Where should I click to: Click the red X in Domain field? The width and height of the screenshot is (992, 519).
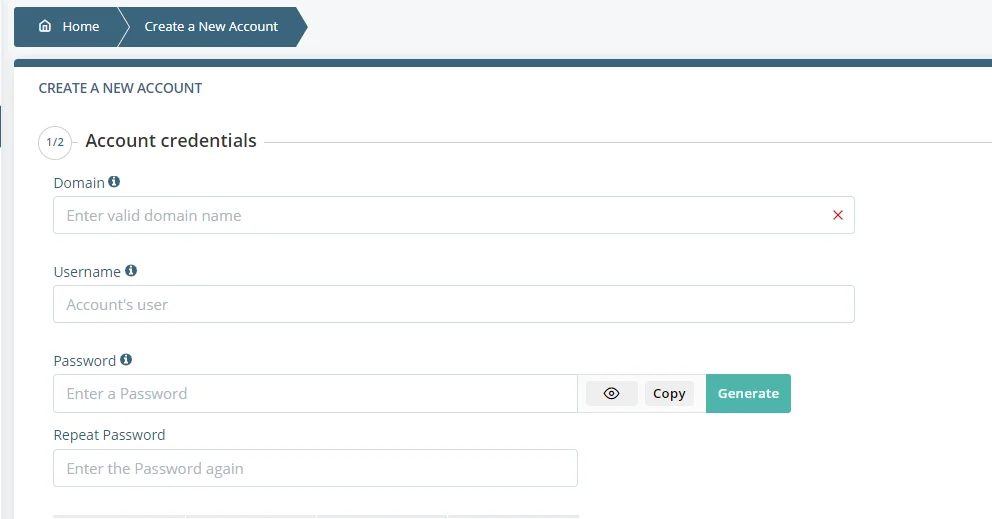coord(838,215)
